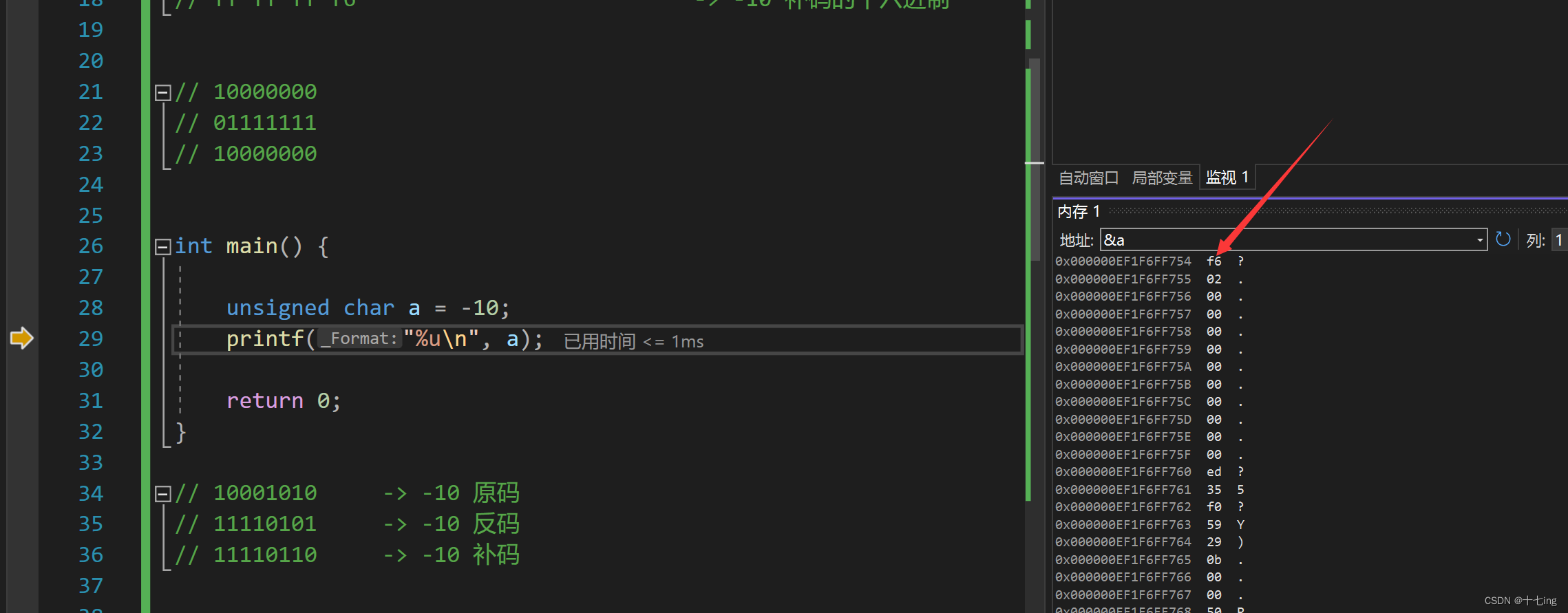Click line number 24 in the gutter
The height and width of the screenshot is (613, 1568).
point(90,184)
